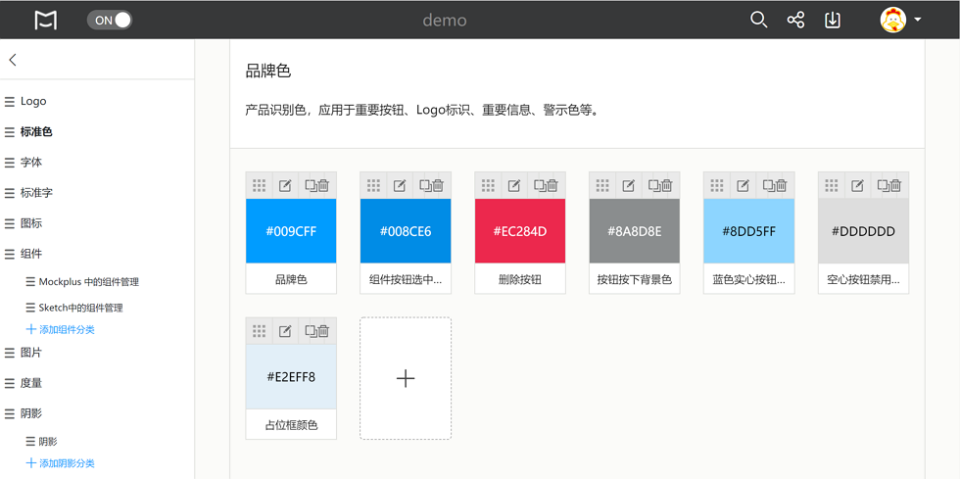Expand the 组件 section in sidebar
Screen dimensions: 960x479
tap(31, 254)
